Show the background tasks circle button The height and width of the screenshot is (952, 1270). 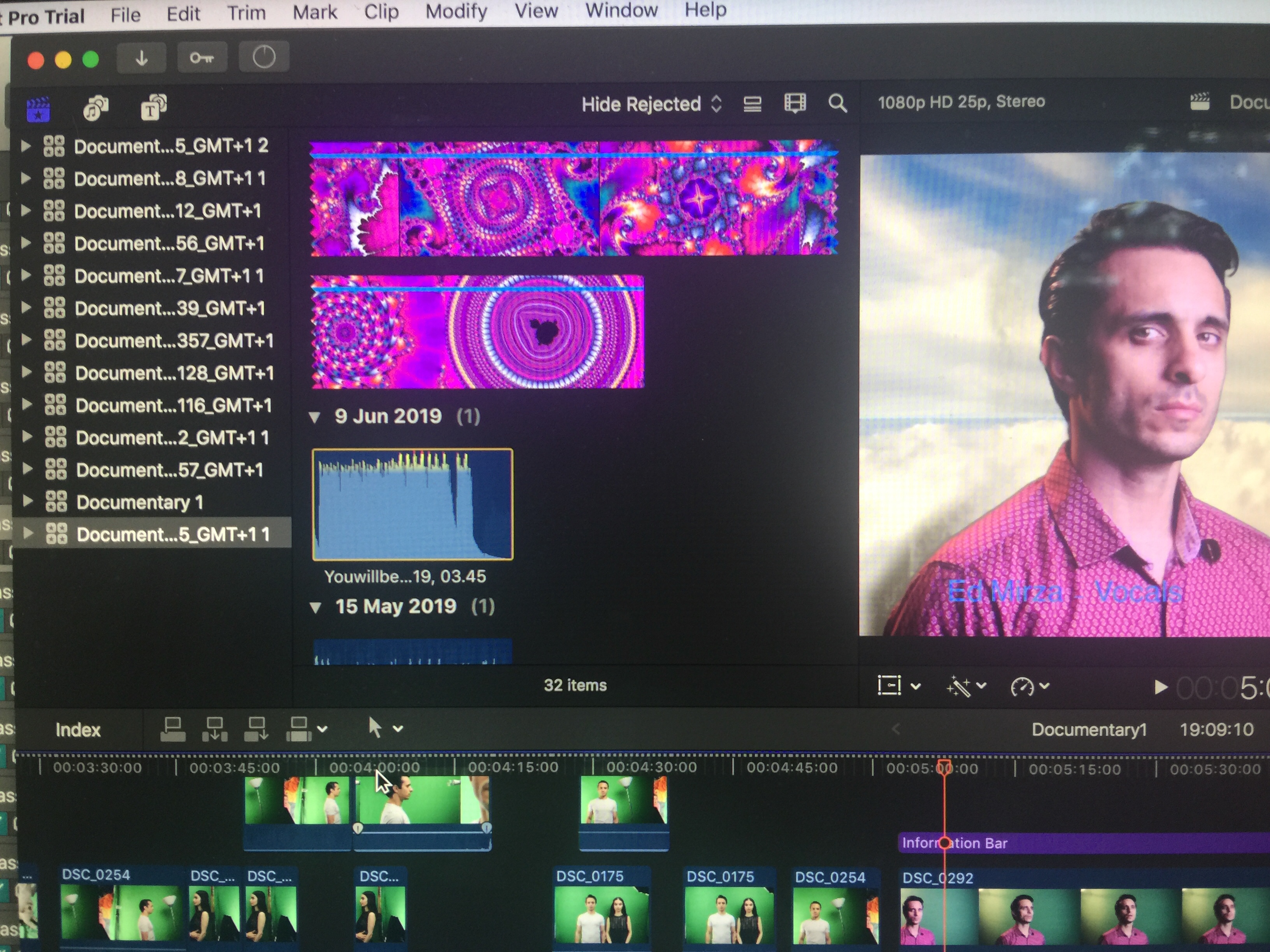pyautogui.click(x=263, y=58)
